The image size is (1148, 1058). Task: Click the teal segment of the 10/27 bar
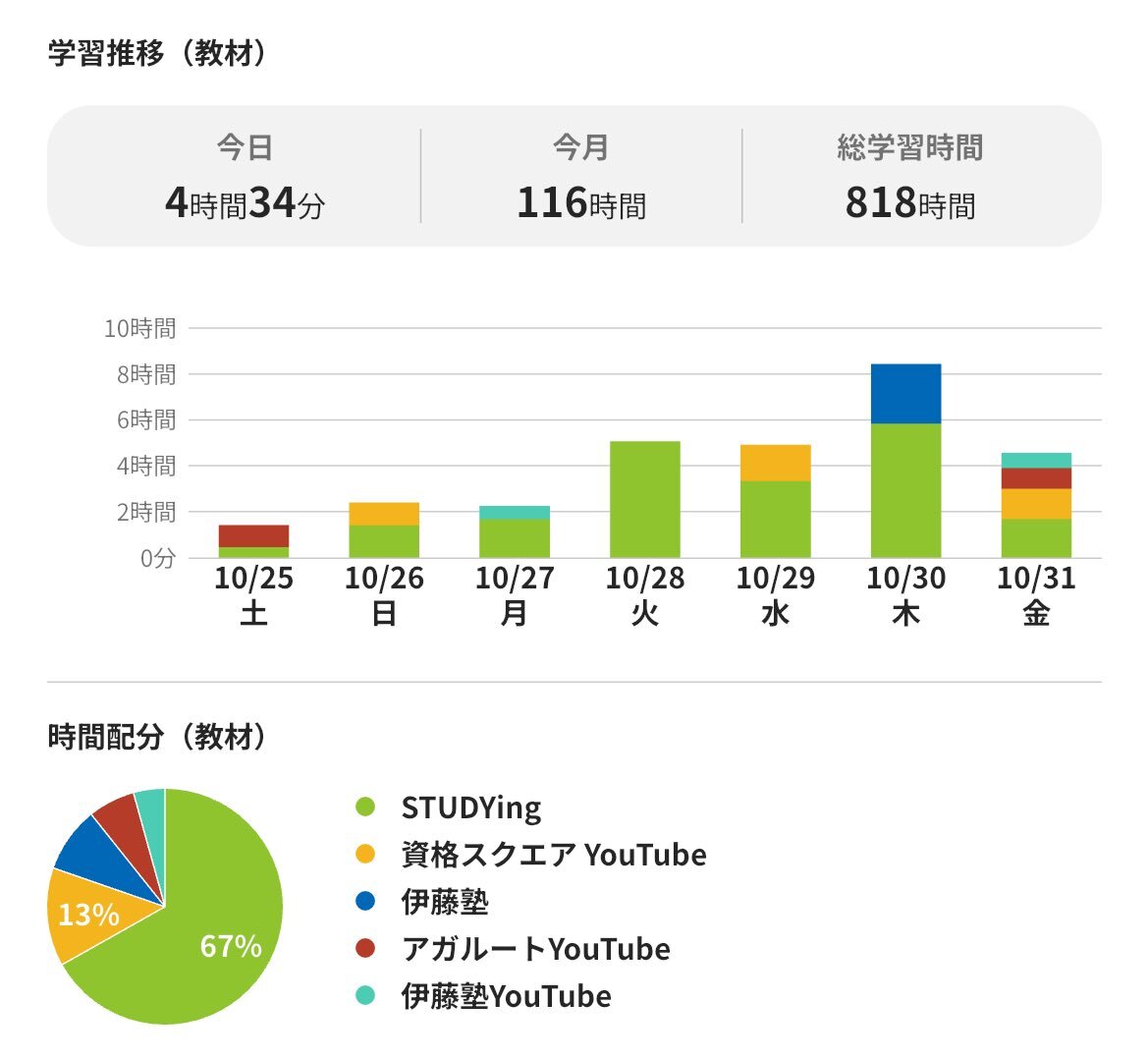[514, 512]
